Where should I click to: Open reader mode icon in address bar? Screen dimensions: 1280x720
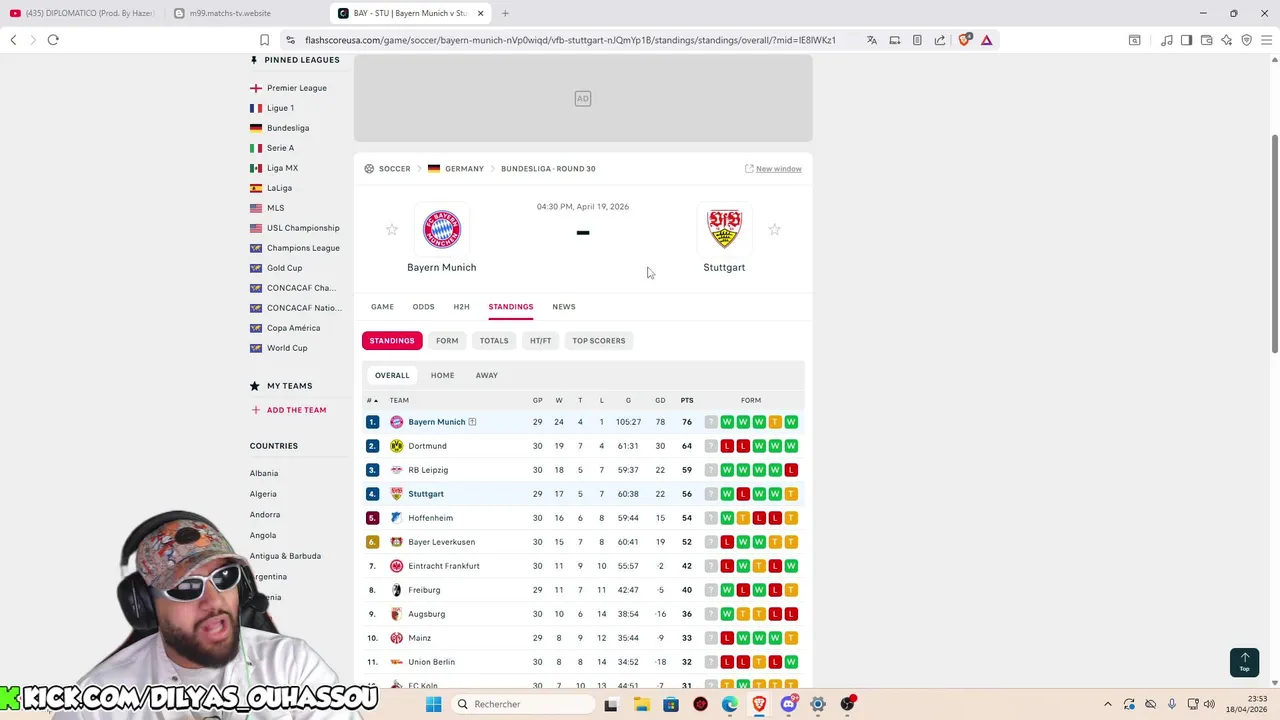pos(917,40)
